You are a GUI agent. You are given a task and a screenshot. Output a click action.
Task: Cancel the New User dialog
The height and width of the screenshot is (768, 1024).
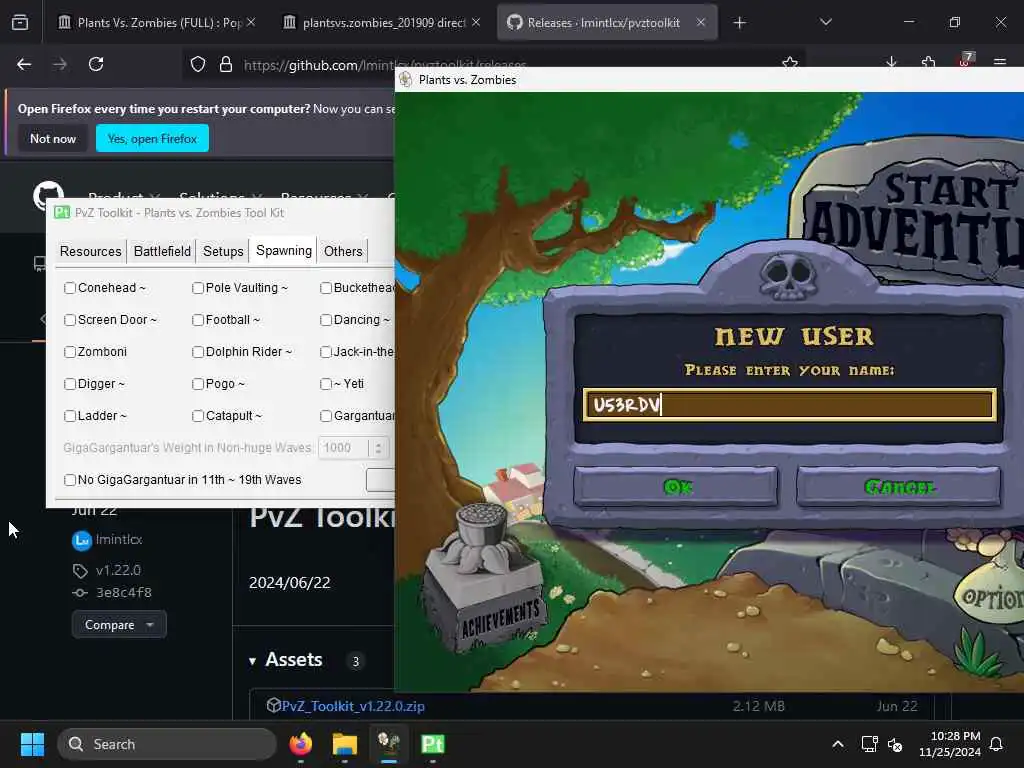coord(899,487)
